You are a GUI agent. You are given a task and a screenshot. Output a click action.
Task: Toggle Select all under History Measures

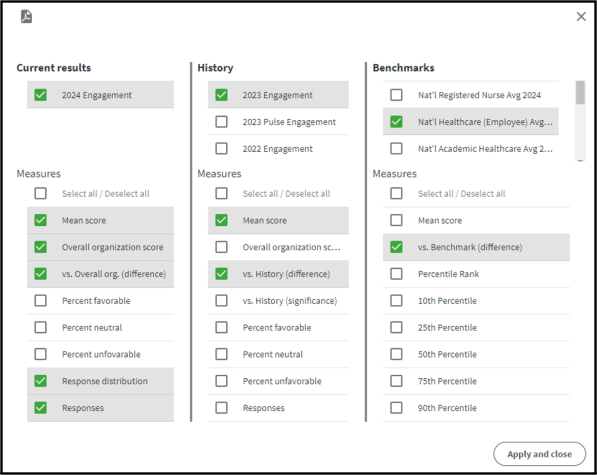pos(221,193)
